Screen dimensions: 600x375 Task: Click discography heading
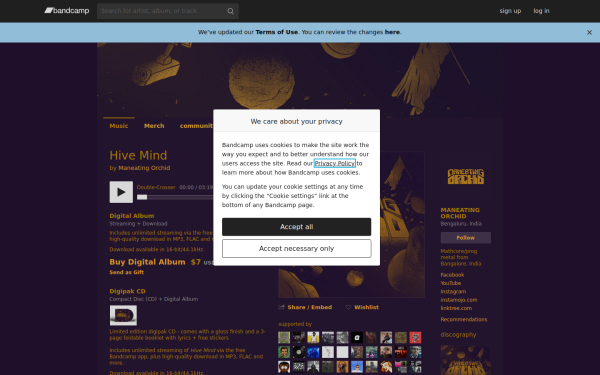458,334
